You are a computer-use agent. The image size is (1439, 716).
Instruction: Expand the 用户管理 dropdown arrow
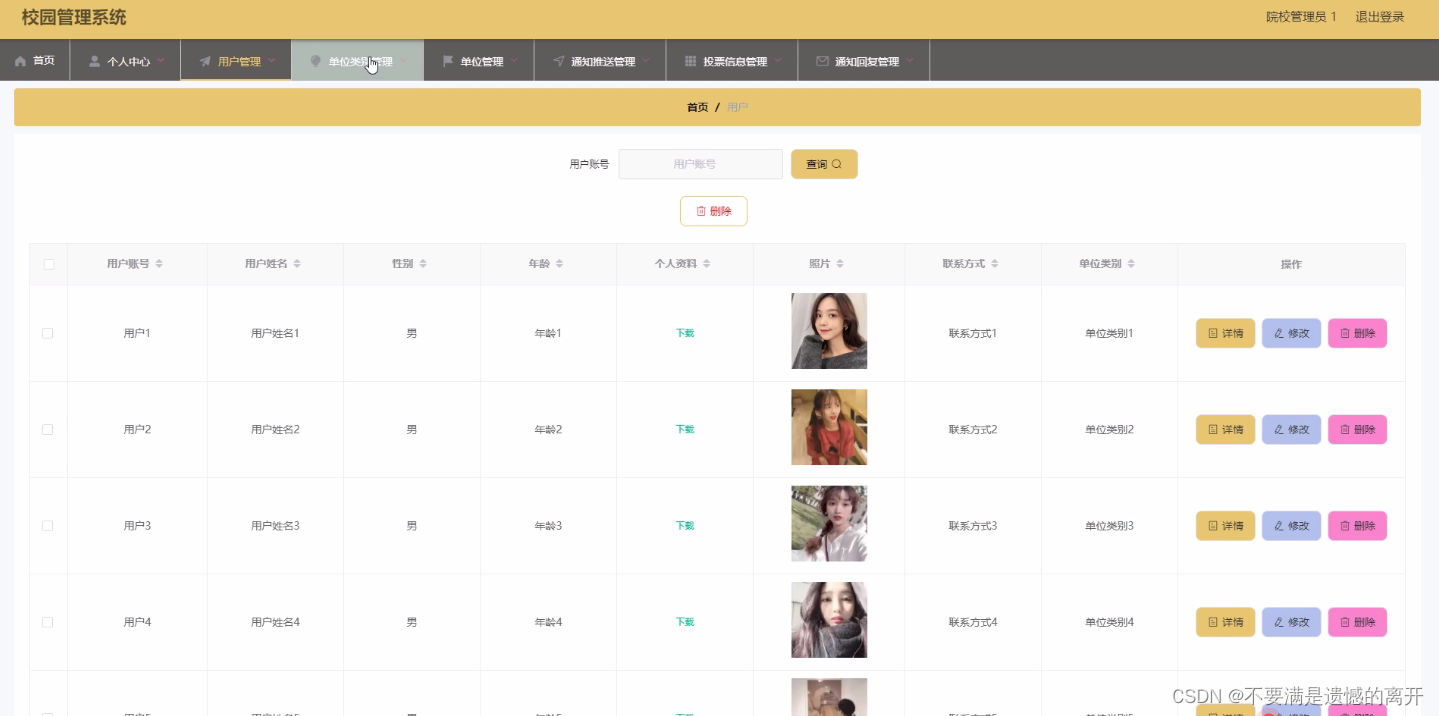tap(271, 61)
